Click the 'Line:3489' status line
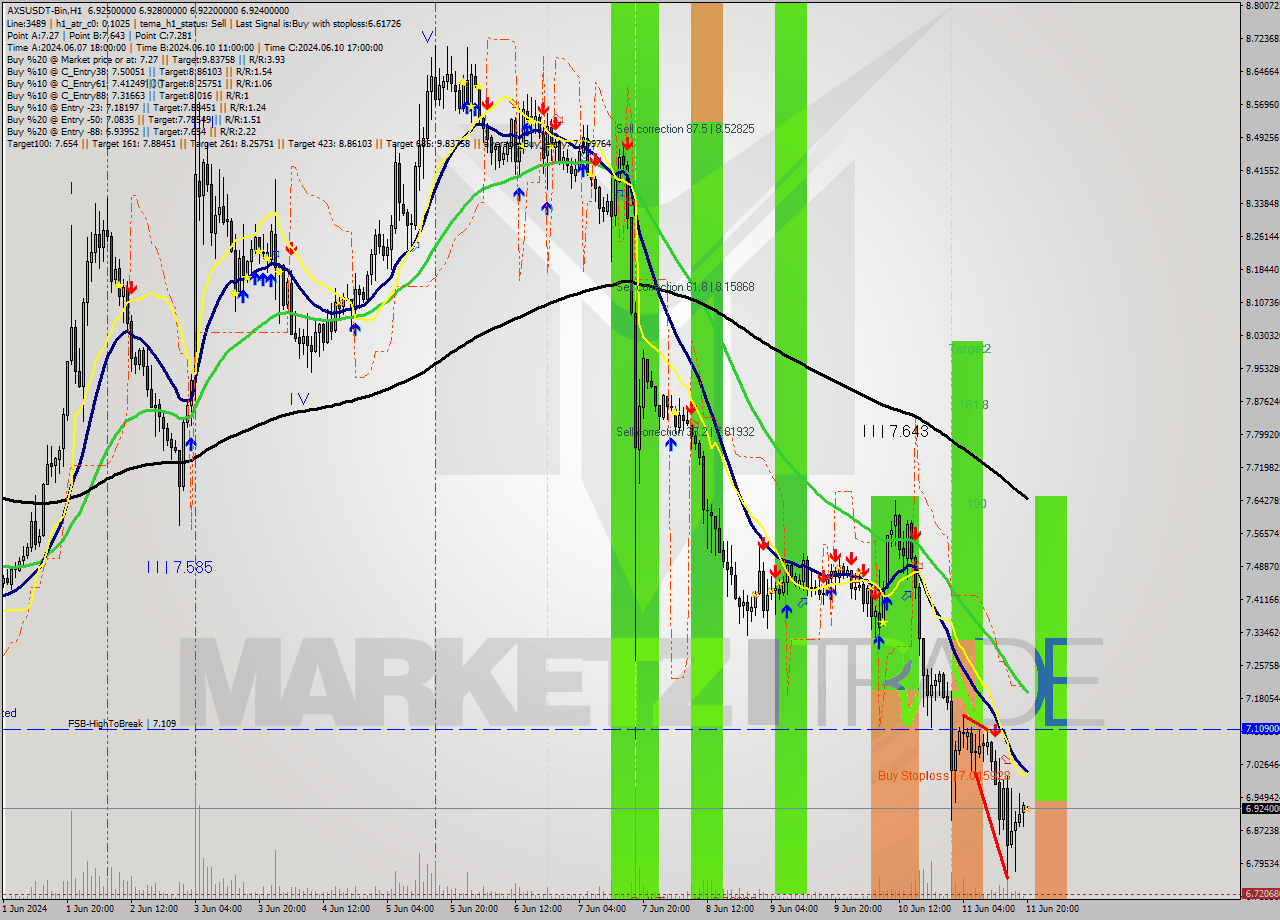The height and width of the screenshot is (920, 1280). click(204, 23)
